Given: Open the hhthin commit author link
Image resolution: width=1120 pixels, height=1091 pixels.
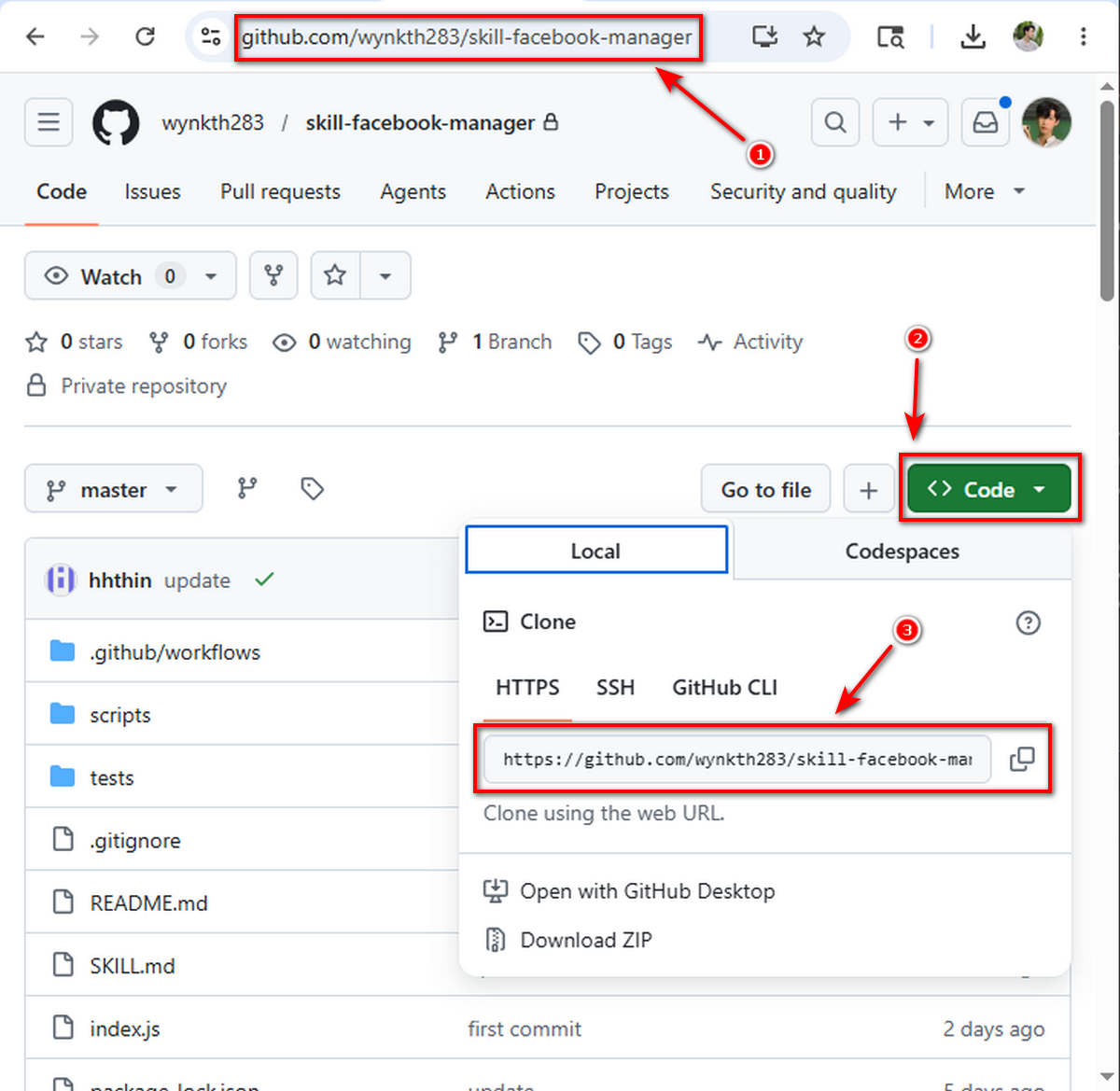Looking at the screenshot, I should [x=119, y=580].
